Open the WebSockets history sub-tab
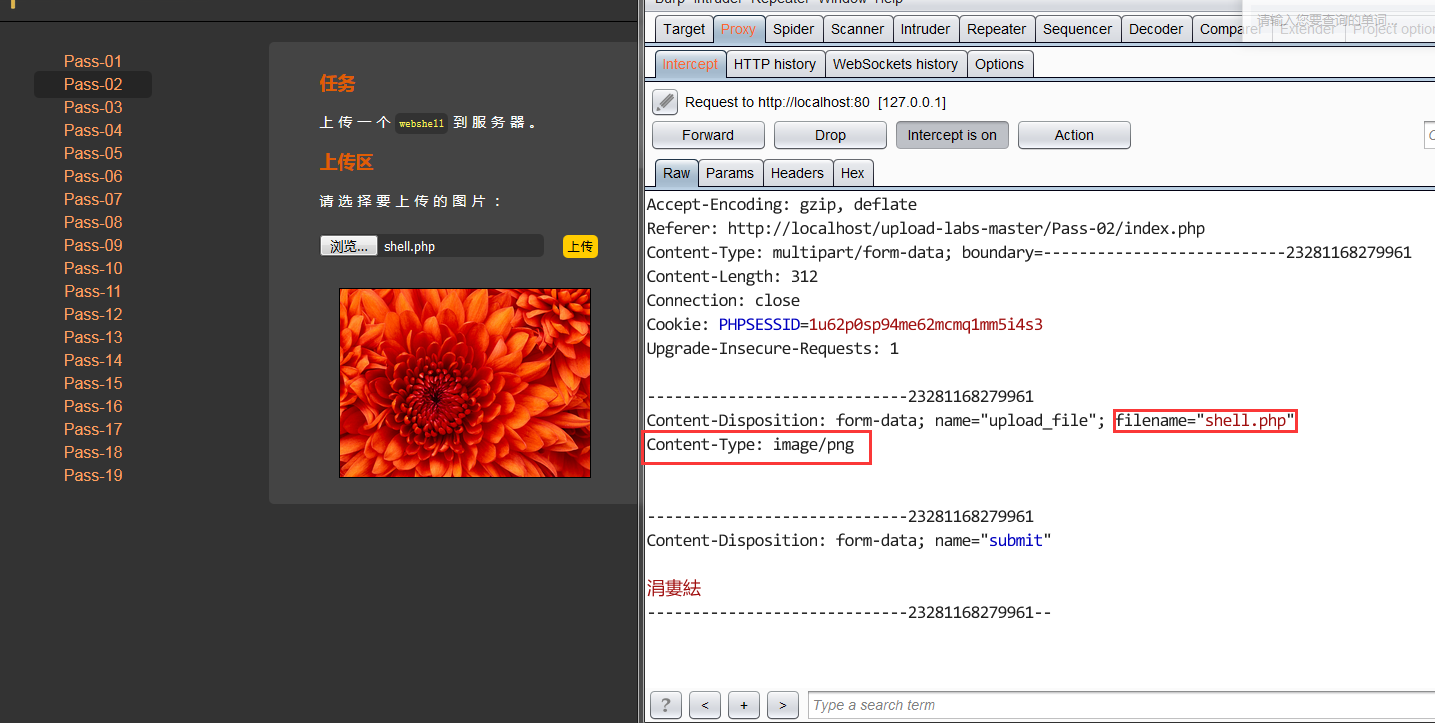 coord(895,64)
